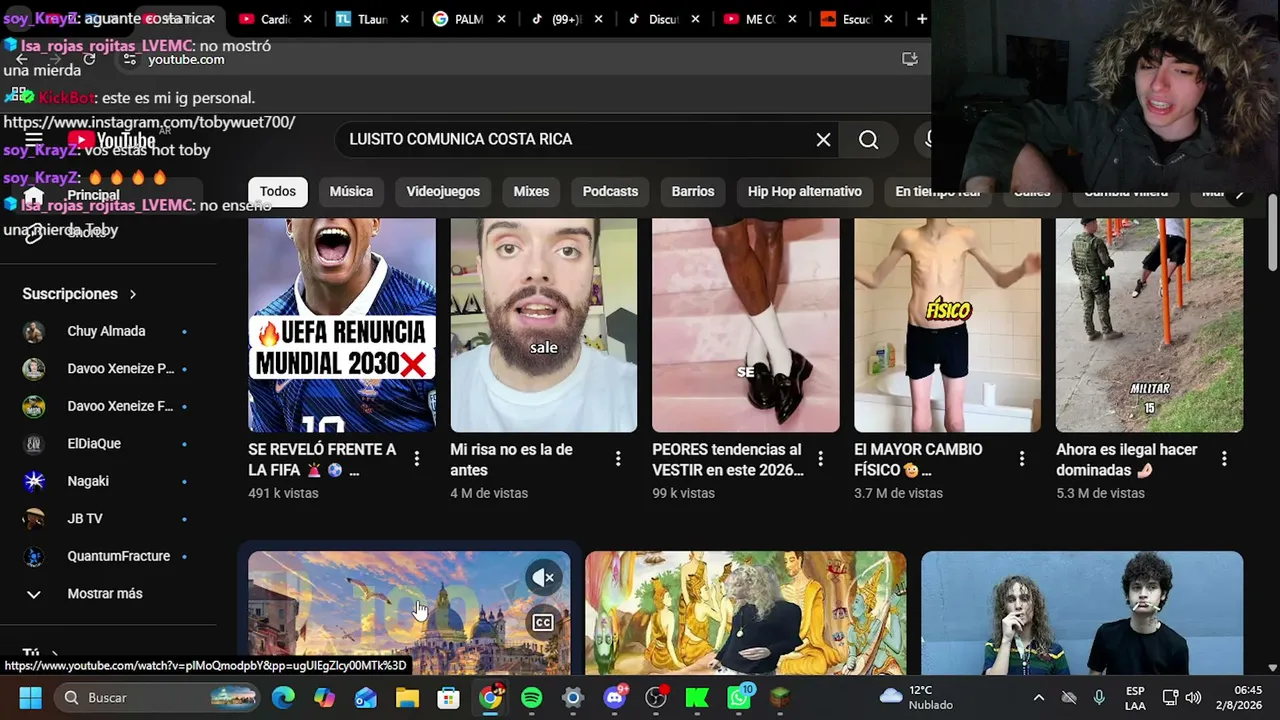Image resolution: width=1280 pixels, height=720 pixels.
Task: Open short titled "Mi risa no es la de antes"
Action: (x=511, y=460)
